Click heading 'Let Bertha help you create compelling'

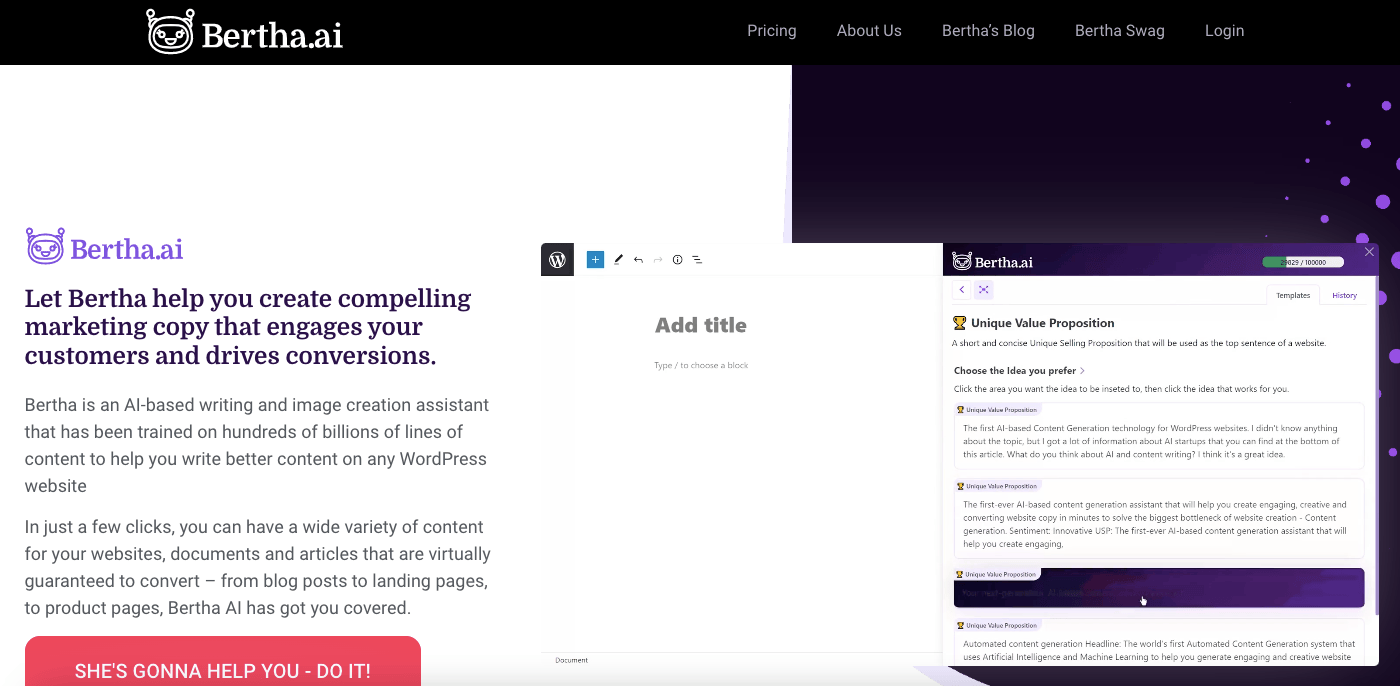(248, 327)
